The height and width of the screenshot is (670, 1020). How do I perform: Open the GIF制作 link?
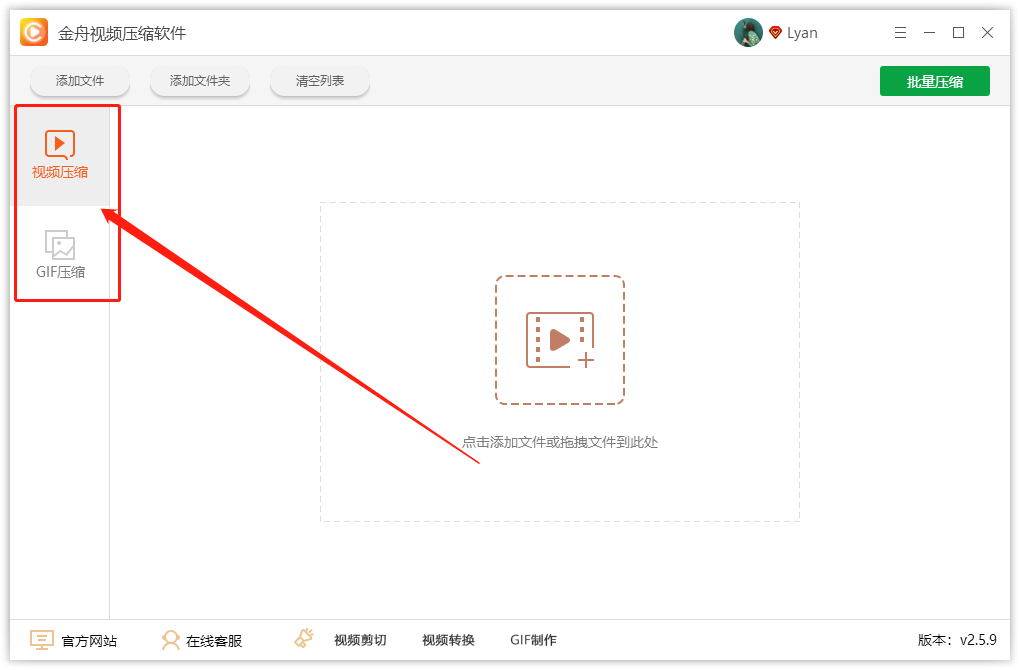pyautogui.click(x=533, y=640)
